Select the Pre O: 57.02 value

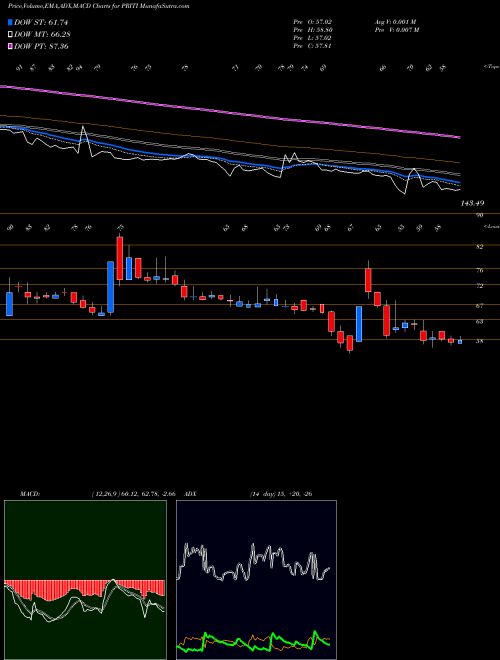tap(312, 21)
